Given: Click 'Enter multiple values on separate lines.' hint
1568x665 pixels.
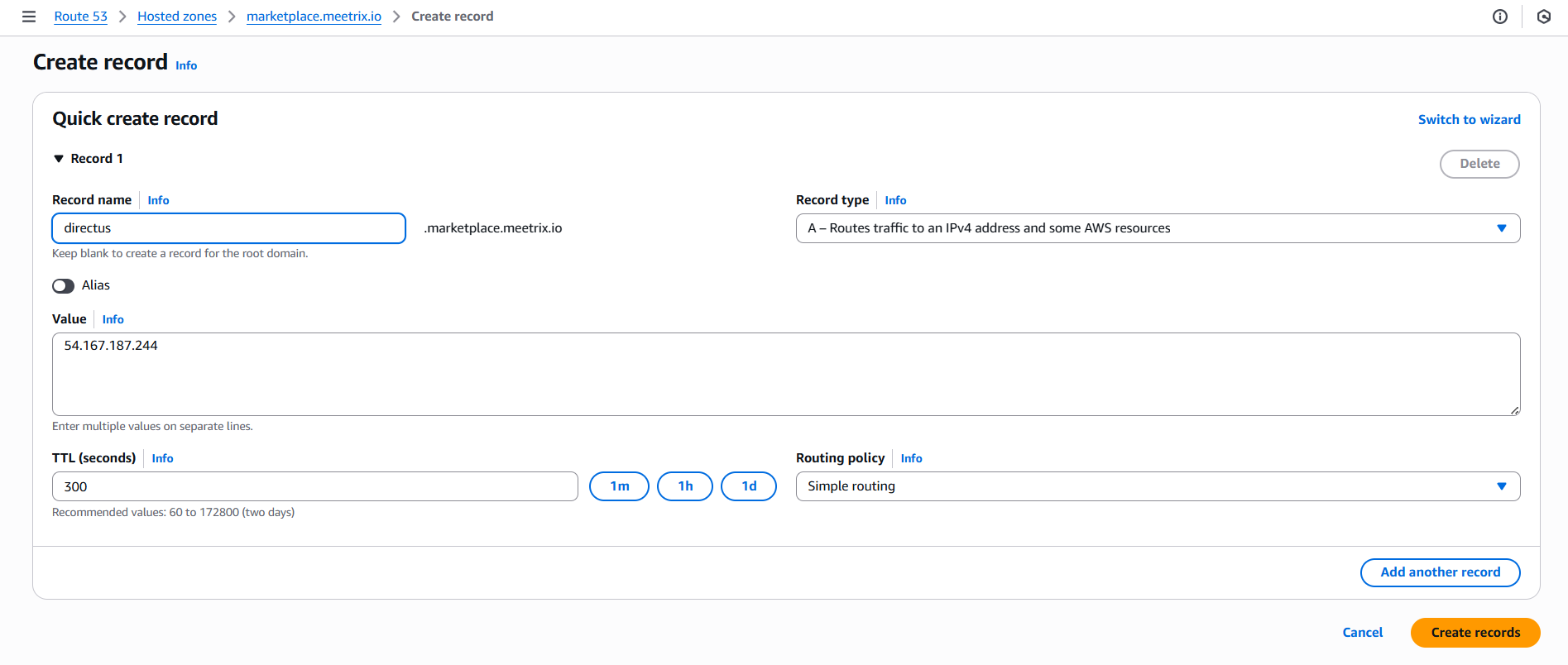Looking at the screenshot, I should (x=152, y=427).
